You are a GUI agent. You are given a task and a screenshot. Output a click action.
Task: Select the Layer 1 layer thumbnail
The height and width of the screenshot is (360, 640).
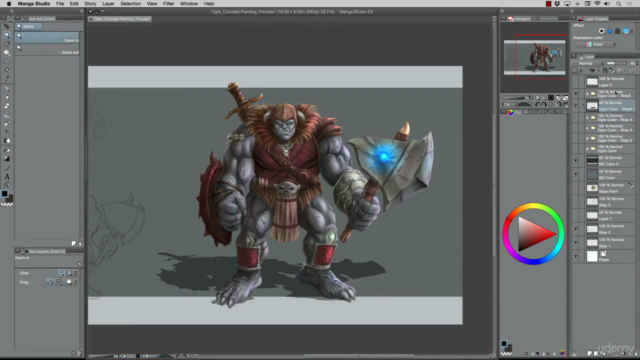coord(592,215)
